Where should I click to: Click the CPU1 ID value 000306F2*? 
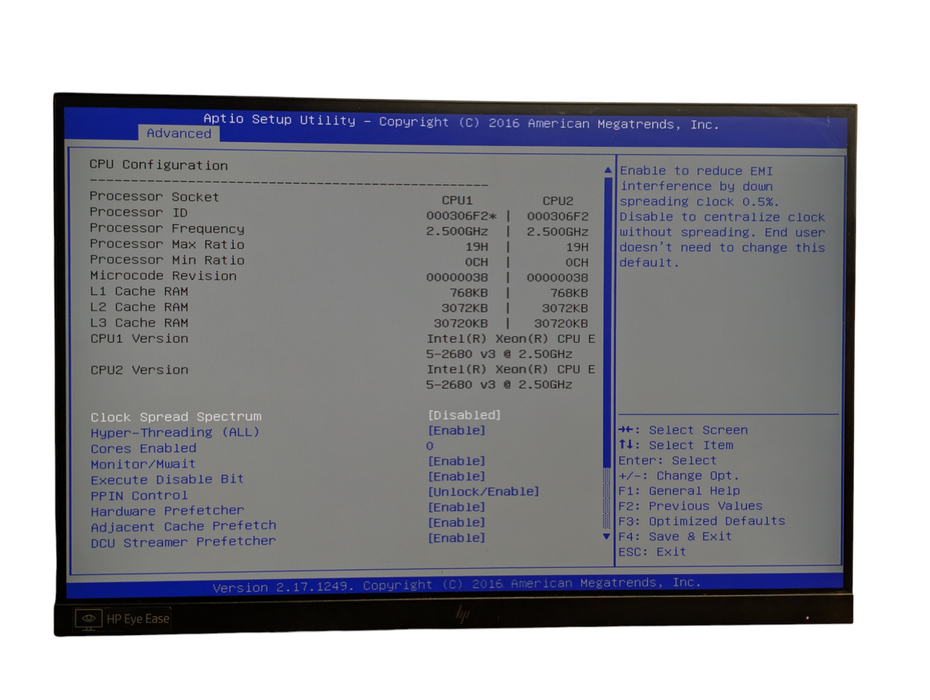(x=461, y=216)
